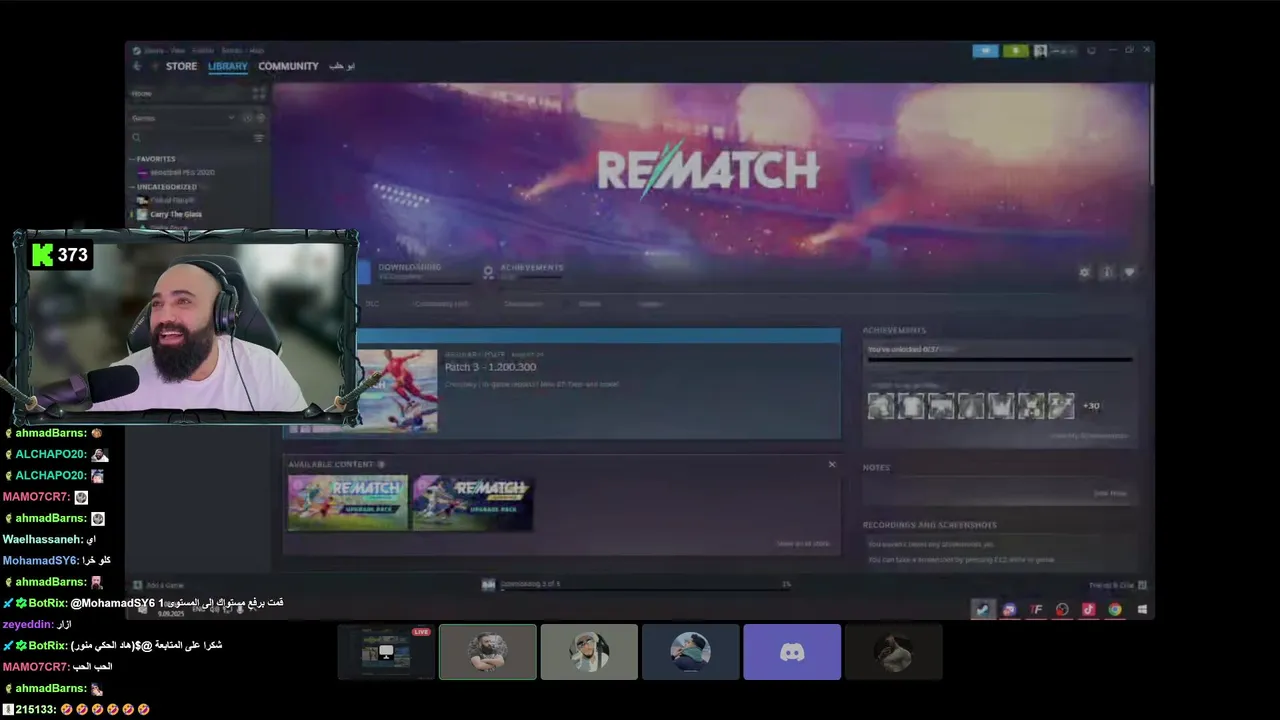Click the Patch 3 news thumbnail image
Viewport: 1280px width, 720px height.
pos(397,391)
